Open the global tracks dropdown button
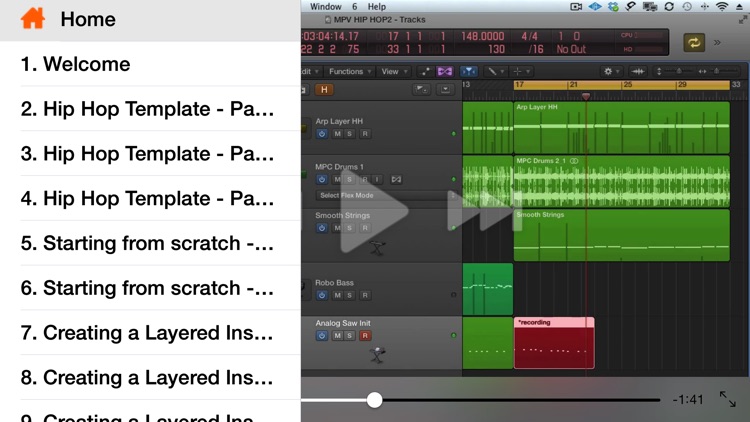Screen dimensions: 750x422 (445, 89)
